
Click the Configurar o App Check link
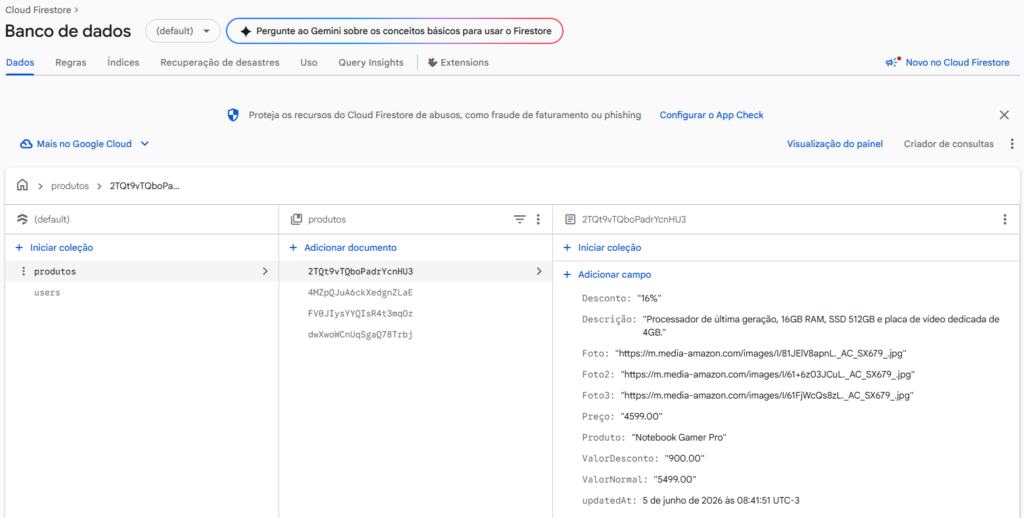711,115
